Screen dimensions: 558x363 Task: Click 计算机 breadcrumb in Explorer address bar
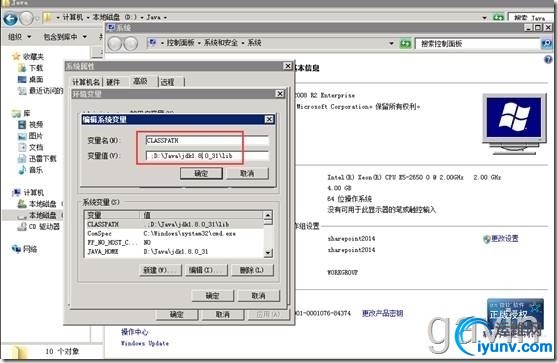tap(73, 17)
